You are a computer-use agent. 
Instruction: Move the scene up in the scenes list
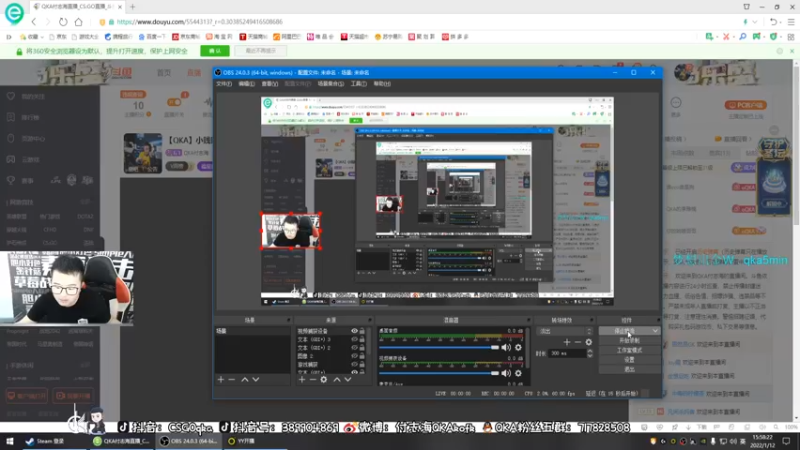[x=245, y=380]
